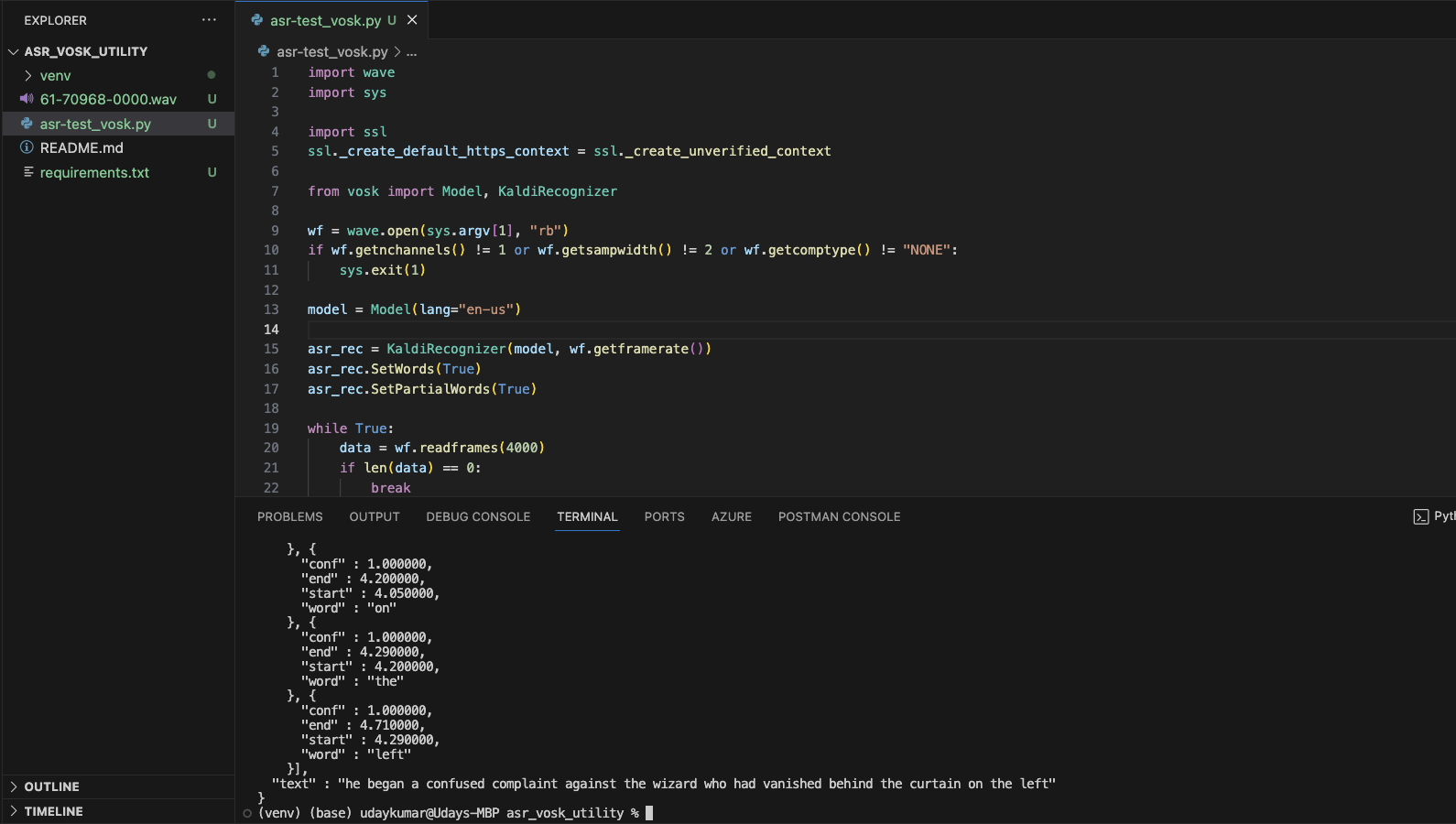Switch to the Problems tab
The width and height of the screenshot is (1456, 824).
tap(289, 516)
